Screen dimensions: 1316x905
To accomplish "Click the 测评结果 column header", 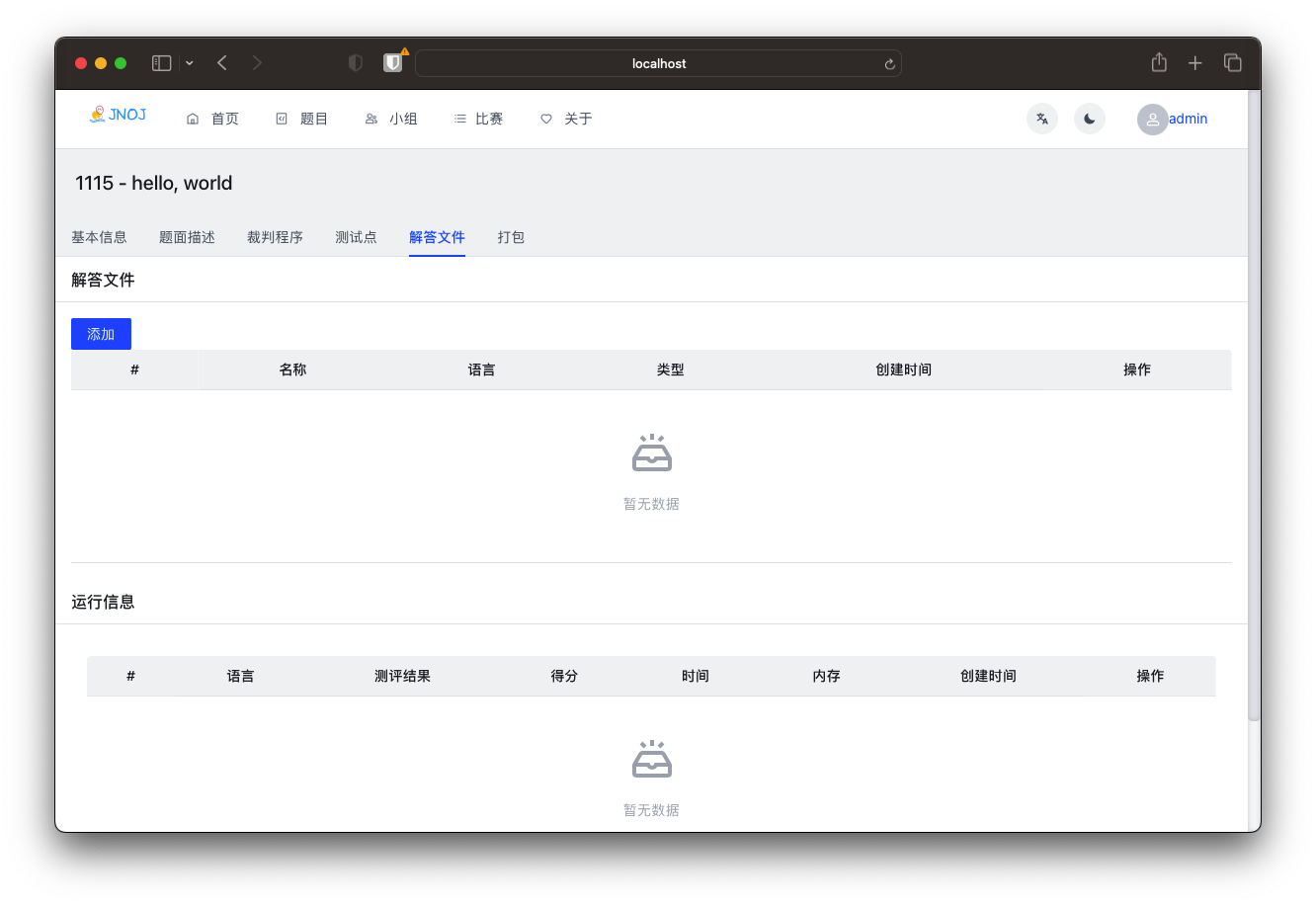I will 402,676.
